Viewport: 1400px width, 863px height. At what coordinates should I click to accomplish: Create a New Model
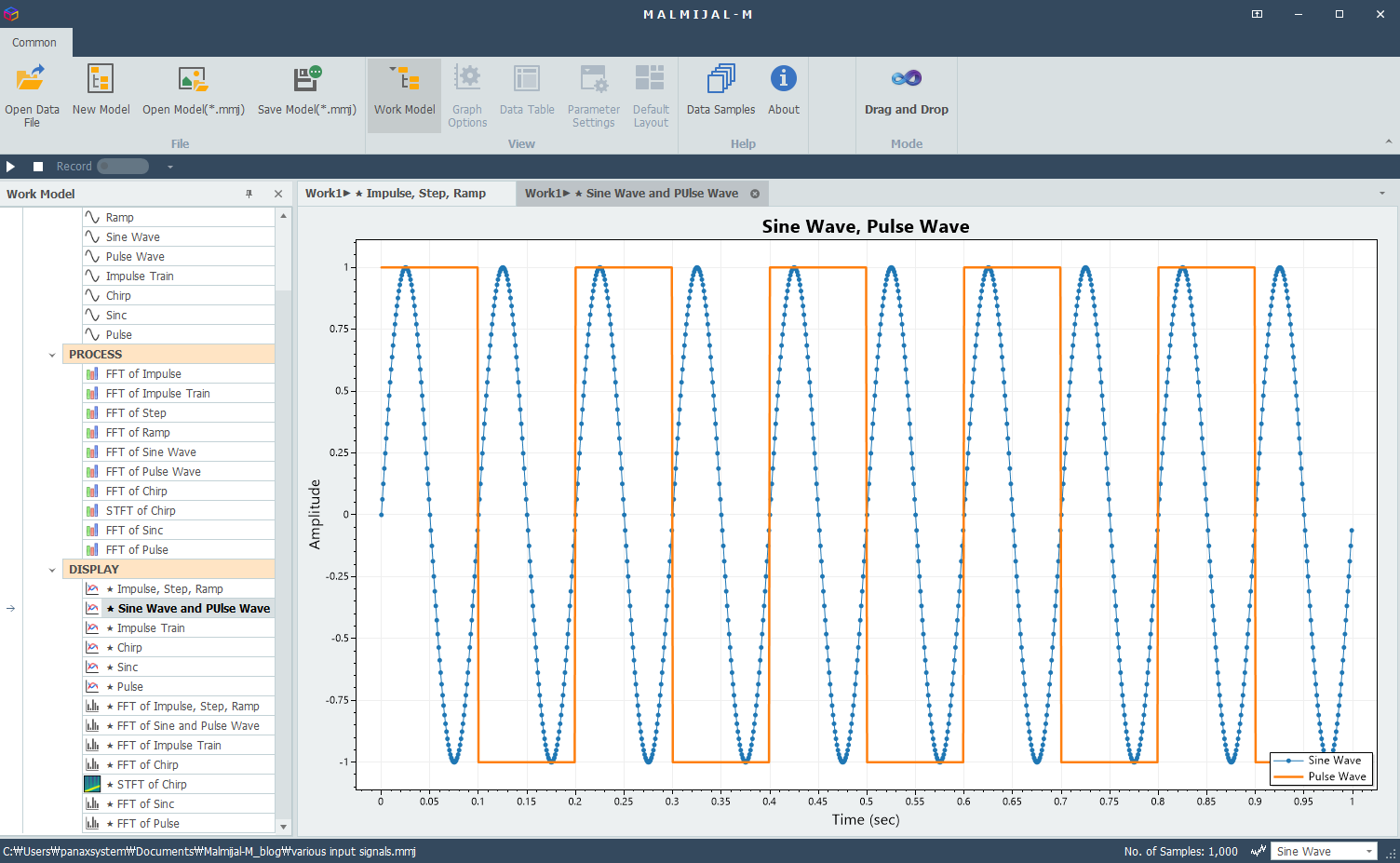(101, 91)
